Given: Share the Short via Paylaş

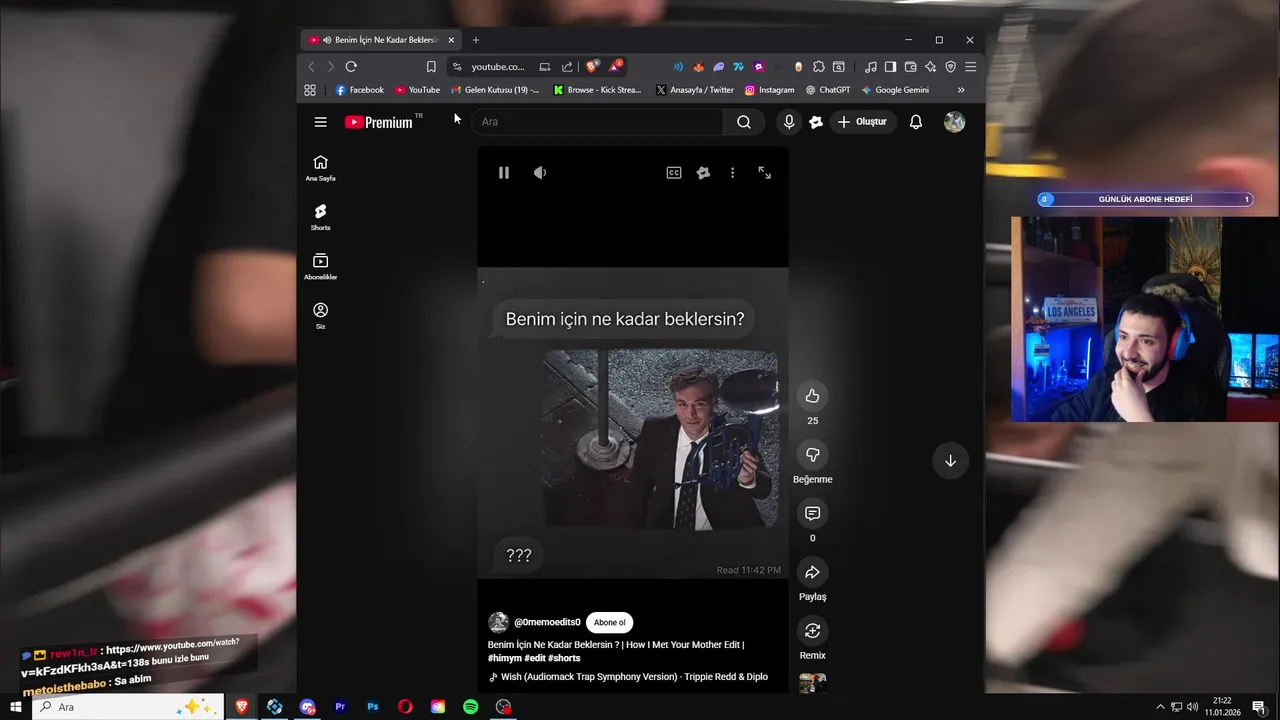Looking at the screenshot, I should tap(812, 572).
